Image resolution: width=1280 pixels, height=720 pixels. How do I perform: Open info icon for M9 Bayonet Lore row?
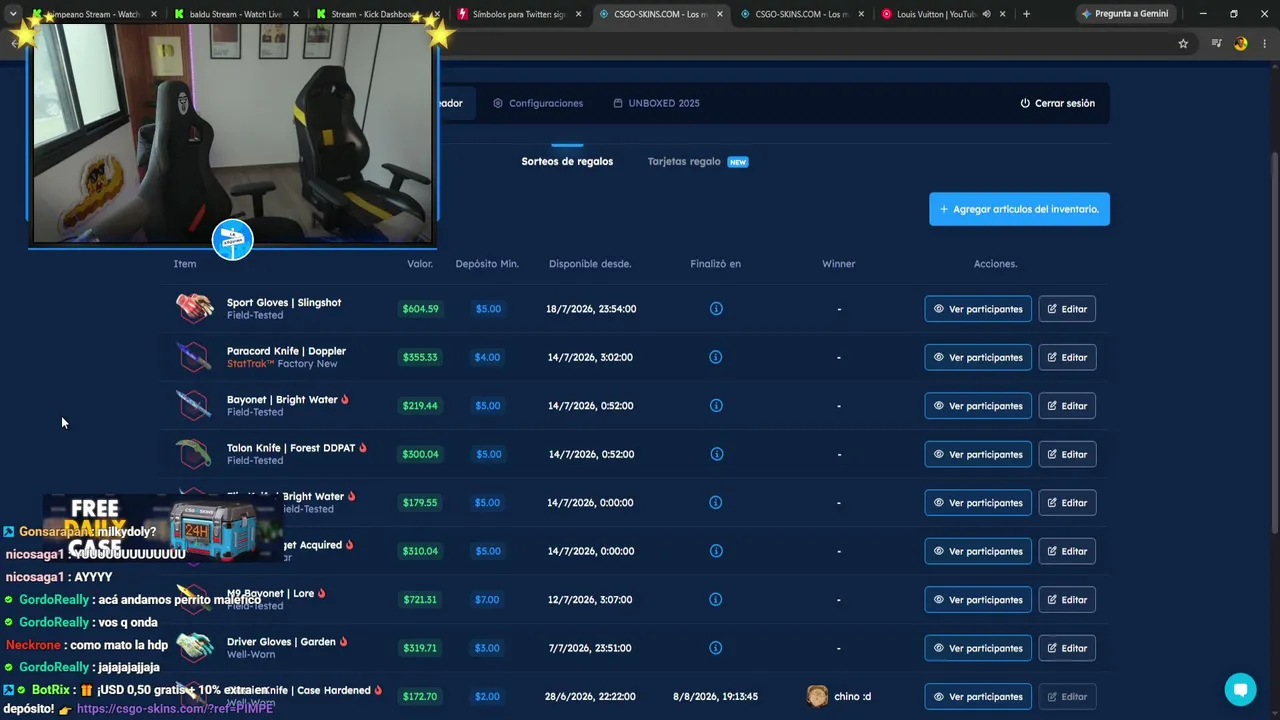716,599
